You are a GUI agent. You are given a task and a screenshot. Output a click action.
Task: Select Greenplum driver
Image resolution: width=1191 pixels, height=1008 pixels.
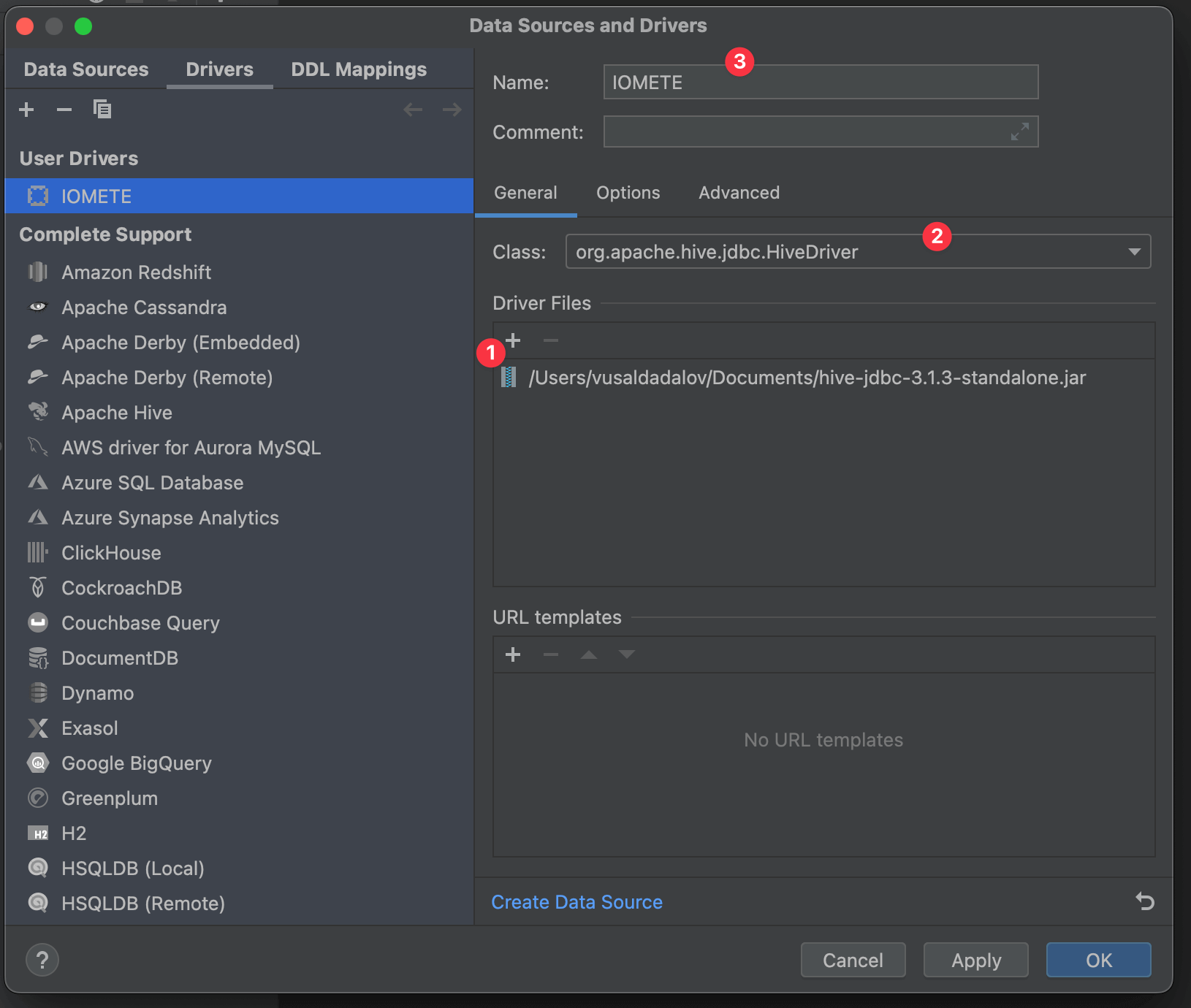point(239,798)
